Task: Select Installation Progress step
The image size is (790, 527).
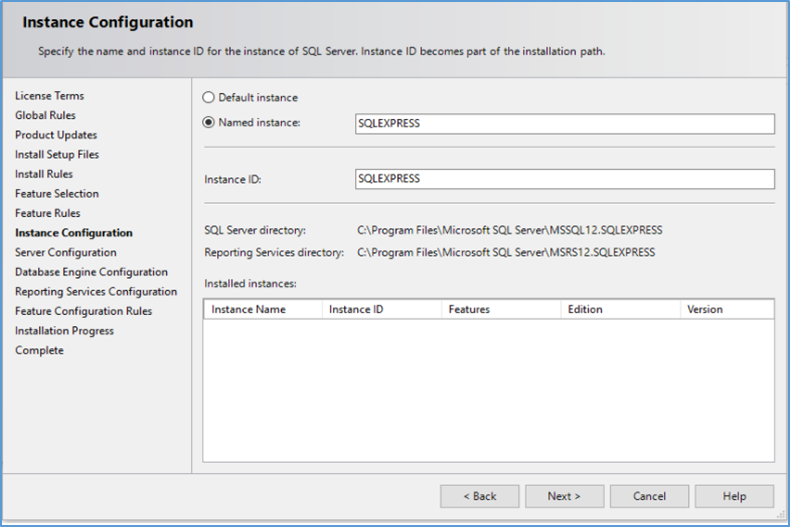Action: coord(64,331)
